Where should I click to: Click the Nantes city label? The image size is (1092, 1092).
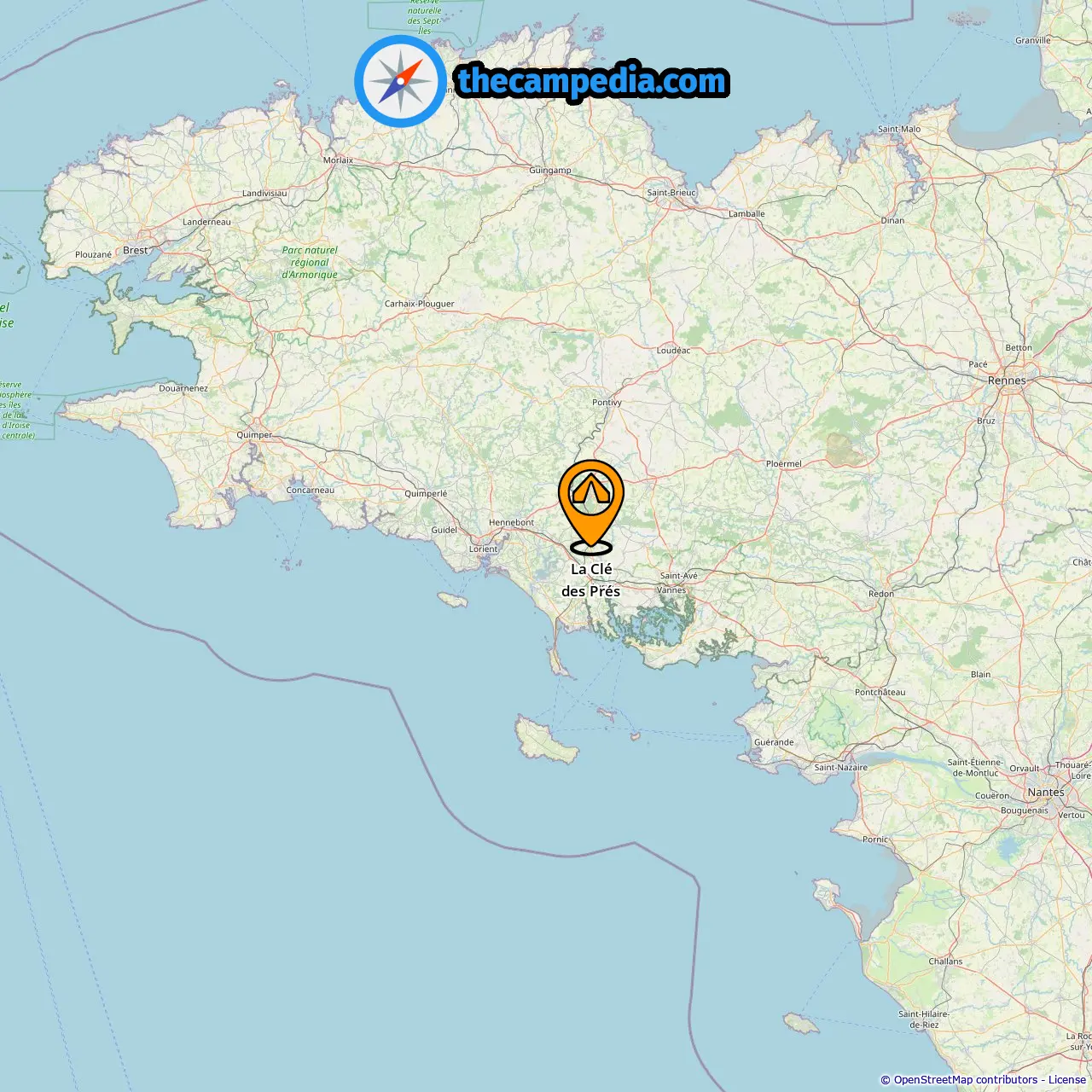click(x=1046, y=792)
